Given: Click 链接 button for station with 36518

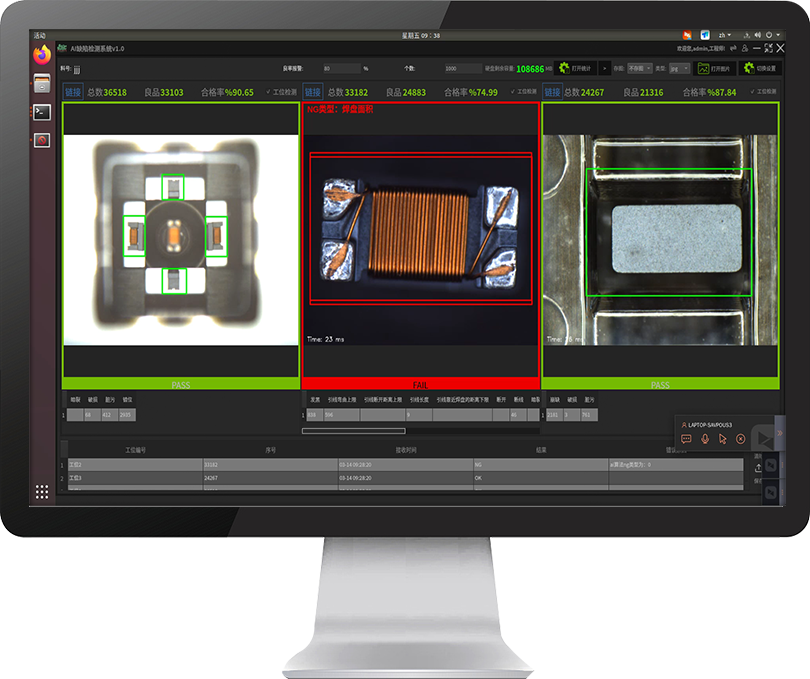Looking at the screenshot, I should point(73,92).
